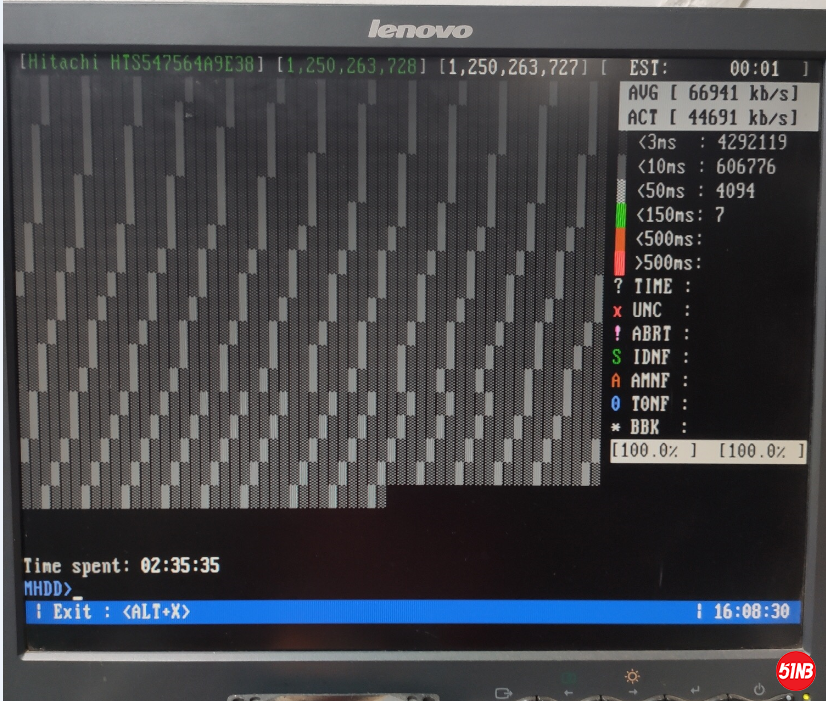Click the orange A AMNF symbol
Screen dimensions: 826x701
point(616,380)
